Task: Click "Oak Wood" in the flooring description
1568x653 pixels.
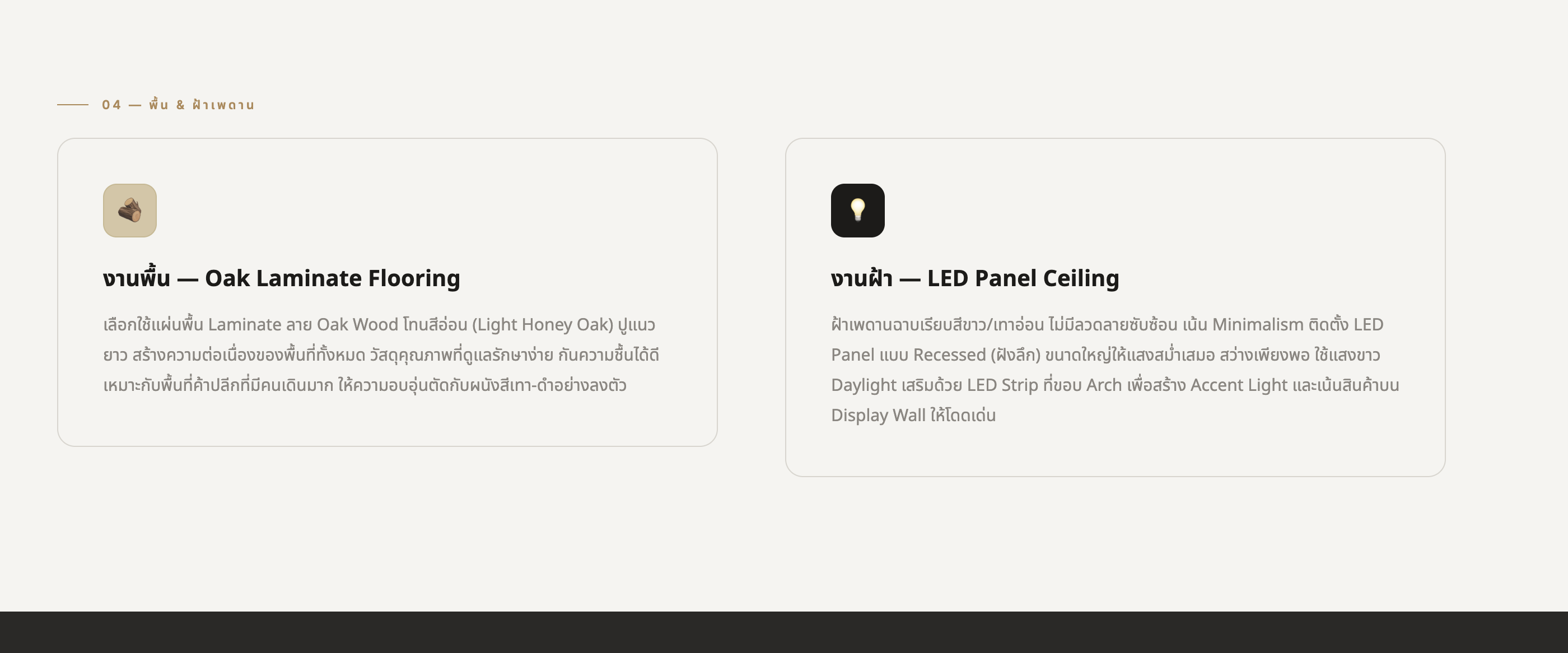Action: (x=357, y=324)
